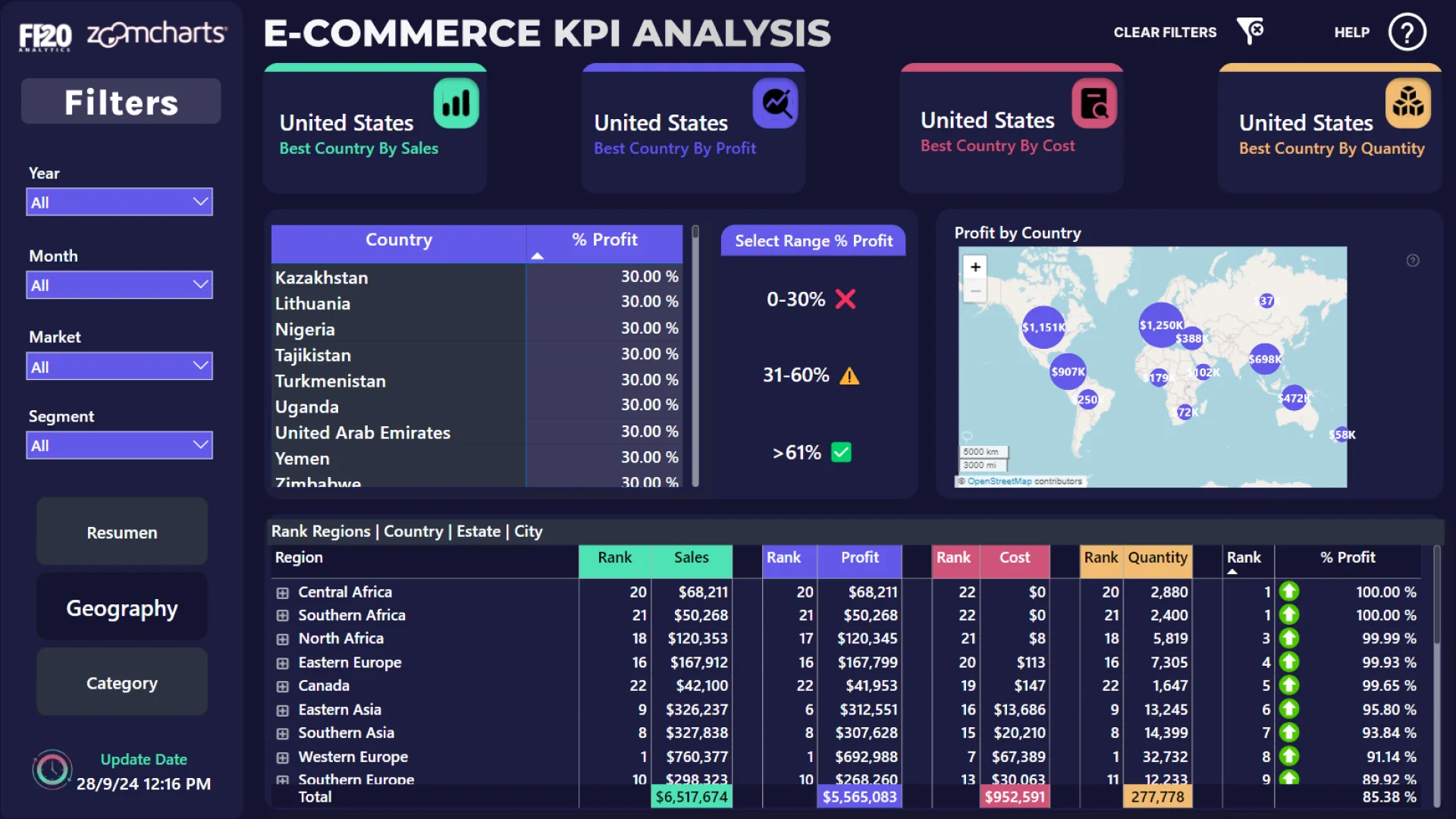Expand the Eastern Europe region row
Screen dimensions: 1456x819
[282, 664]
